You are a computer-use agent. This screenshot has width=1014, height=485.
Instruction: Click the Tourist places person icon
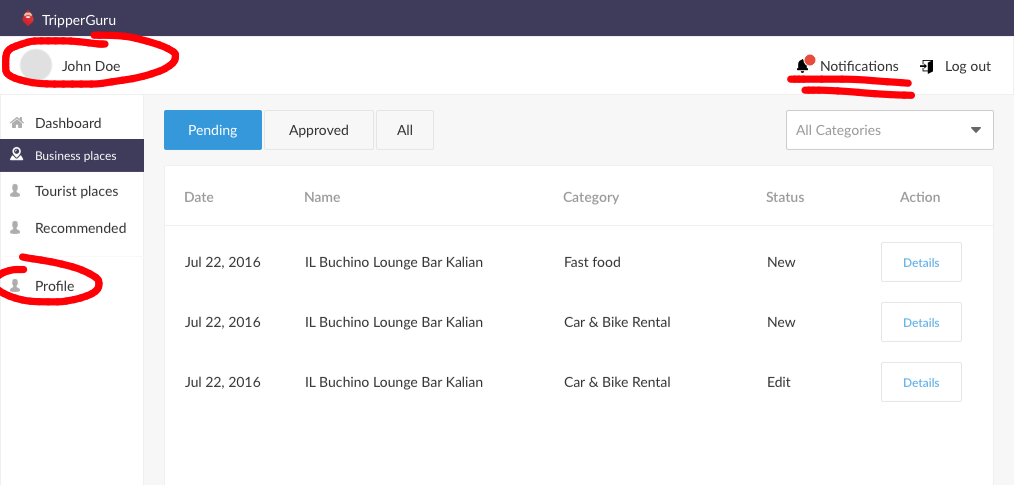[x=16, y=191]
